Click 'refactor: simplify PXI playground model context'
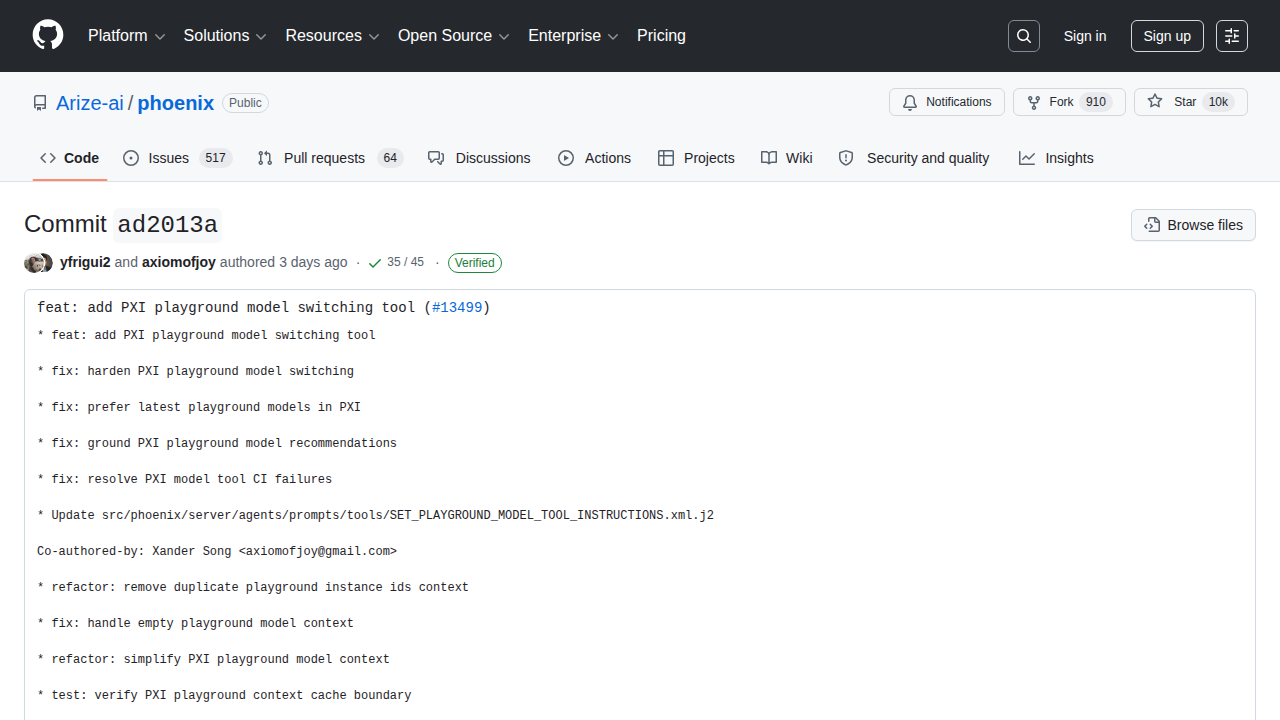 tap(213, 659)
